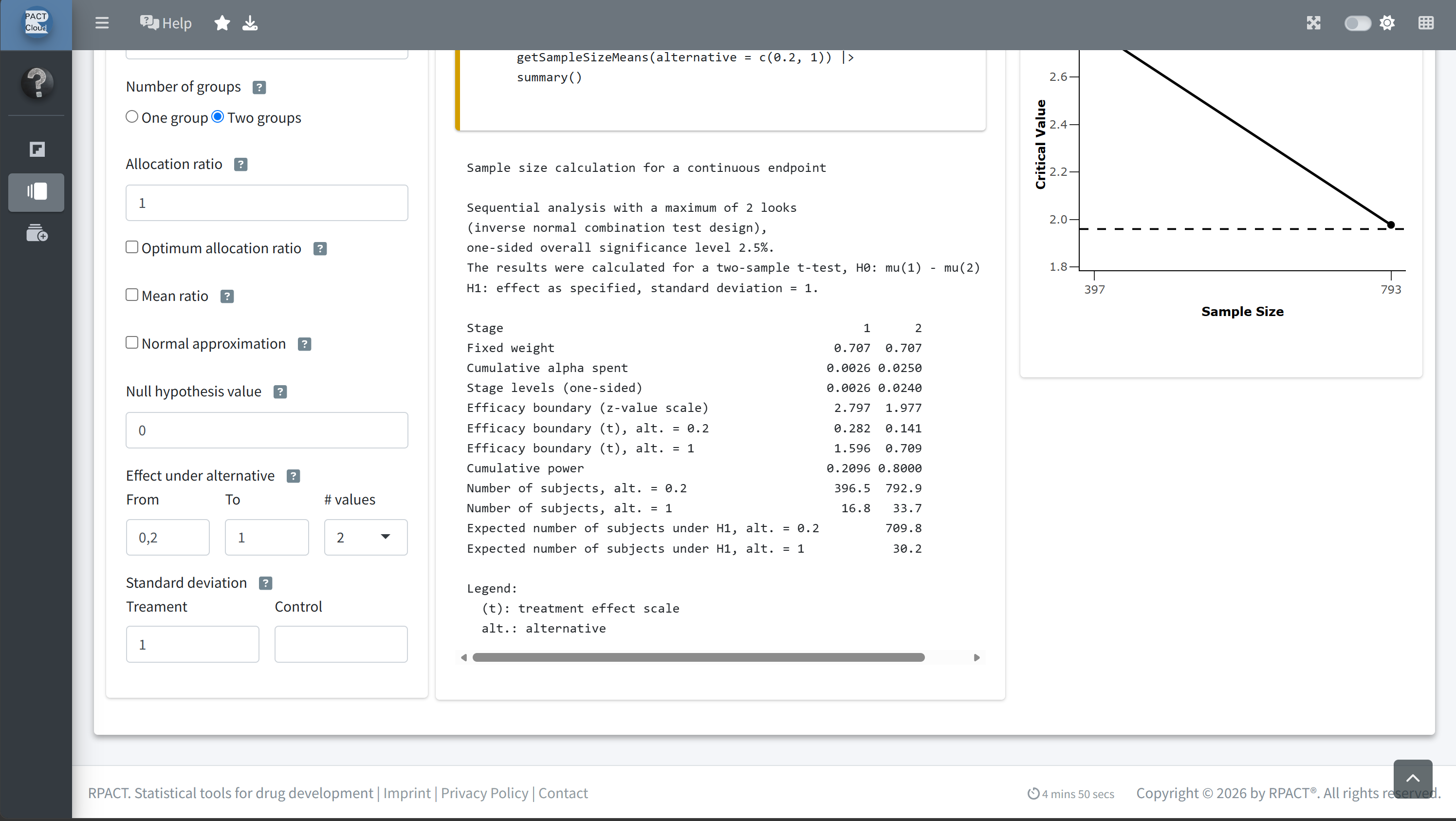Click the 'Efficacy boundary (z-value scale)' row
This screenshot has width=1456, height=821.
pos(694,408)
